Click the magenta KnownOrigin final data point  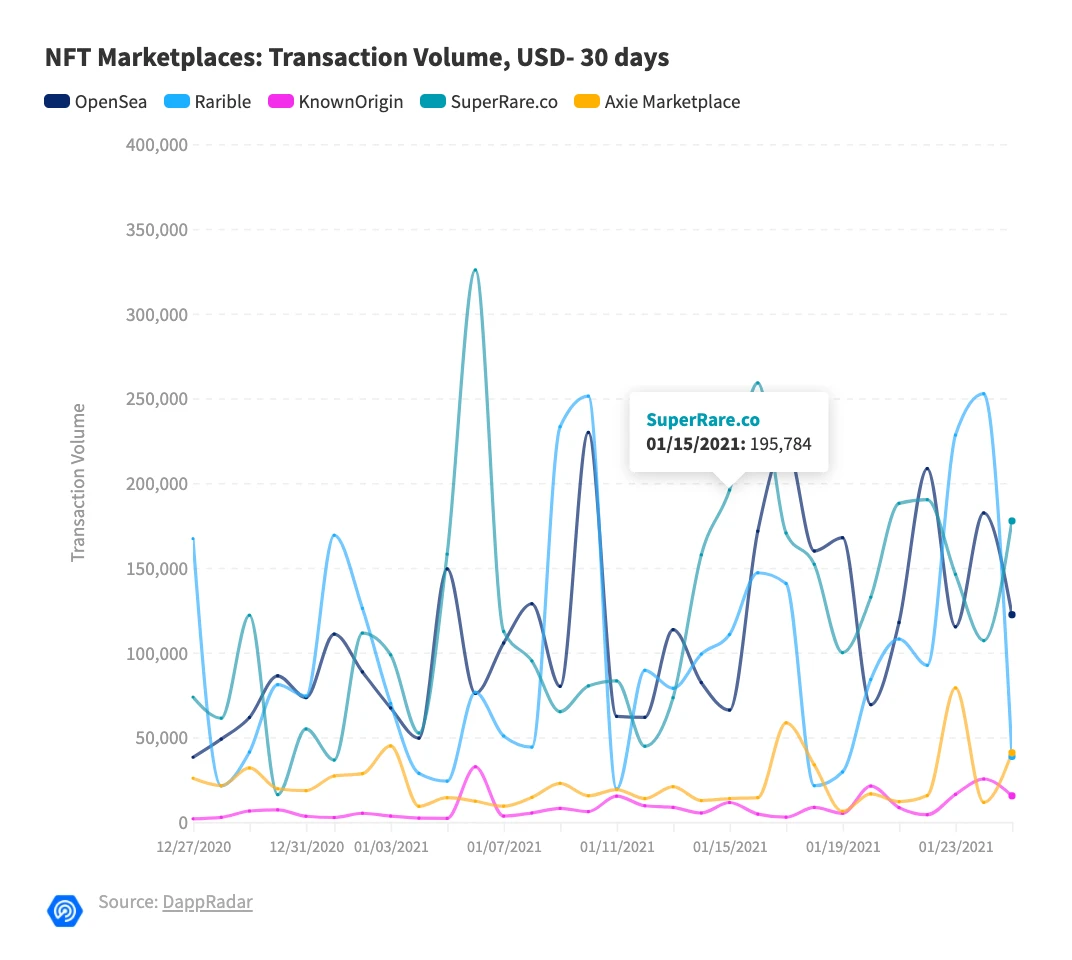tap(1012, 796)
